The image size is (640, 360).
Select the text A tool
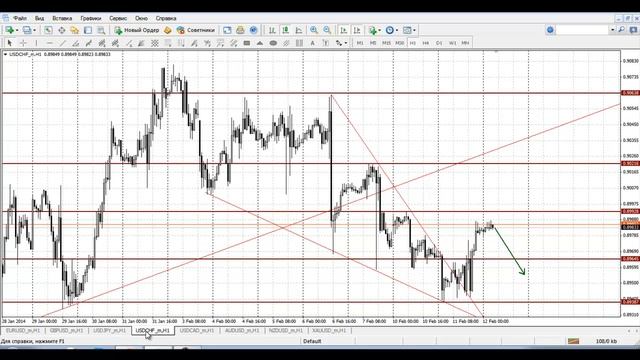pyautogui.click(x=312, y=43)
